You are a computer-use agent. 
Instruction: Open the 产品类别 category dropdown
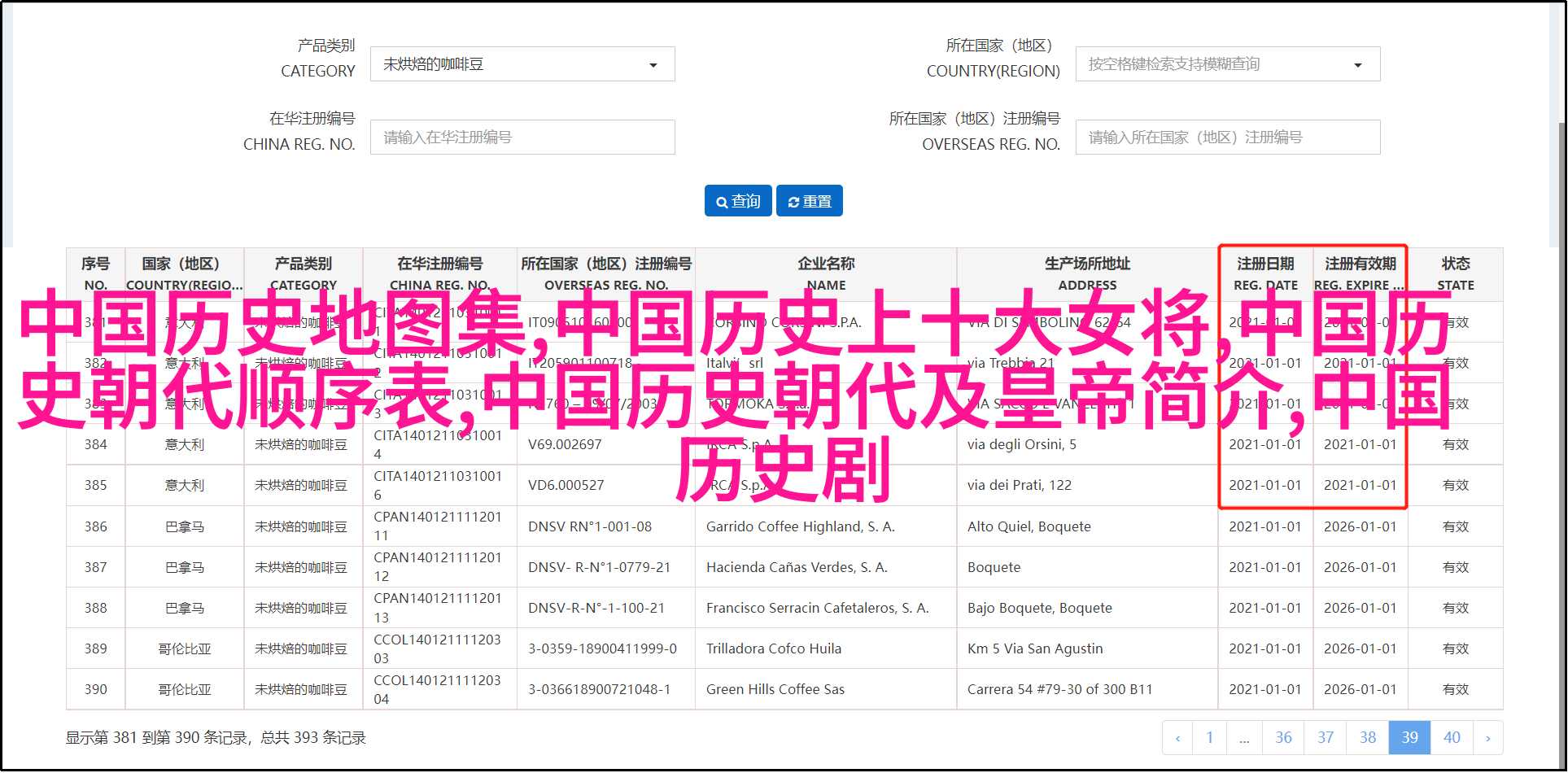point(522,64)
